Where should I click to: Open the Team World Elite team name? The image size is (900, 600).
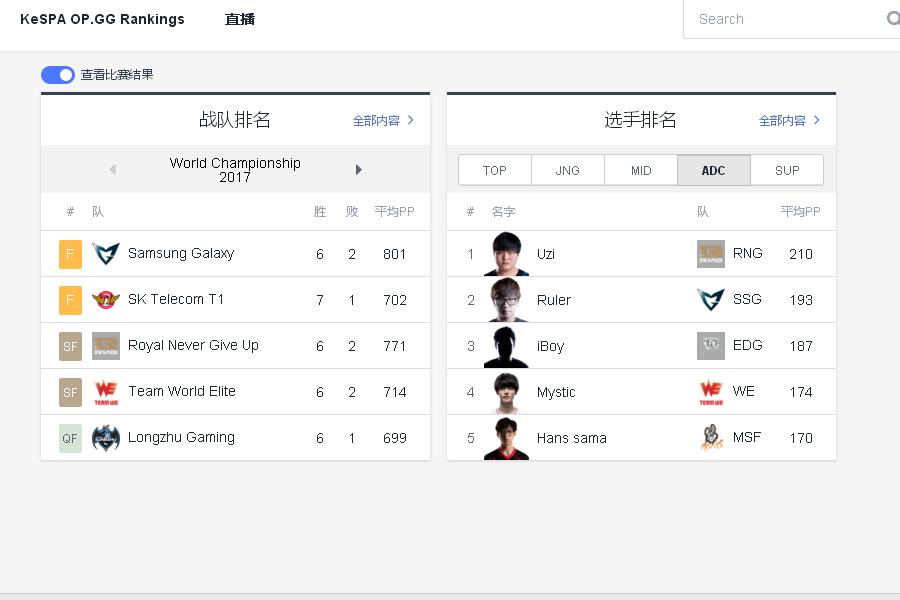tap(182, 391)
